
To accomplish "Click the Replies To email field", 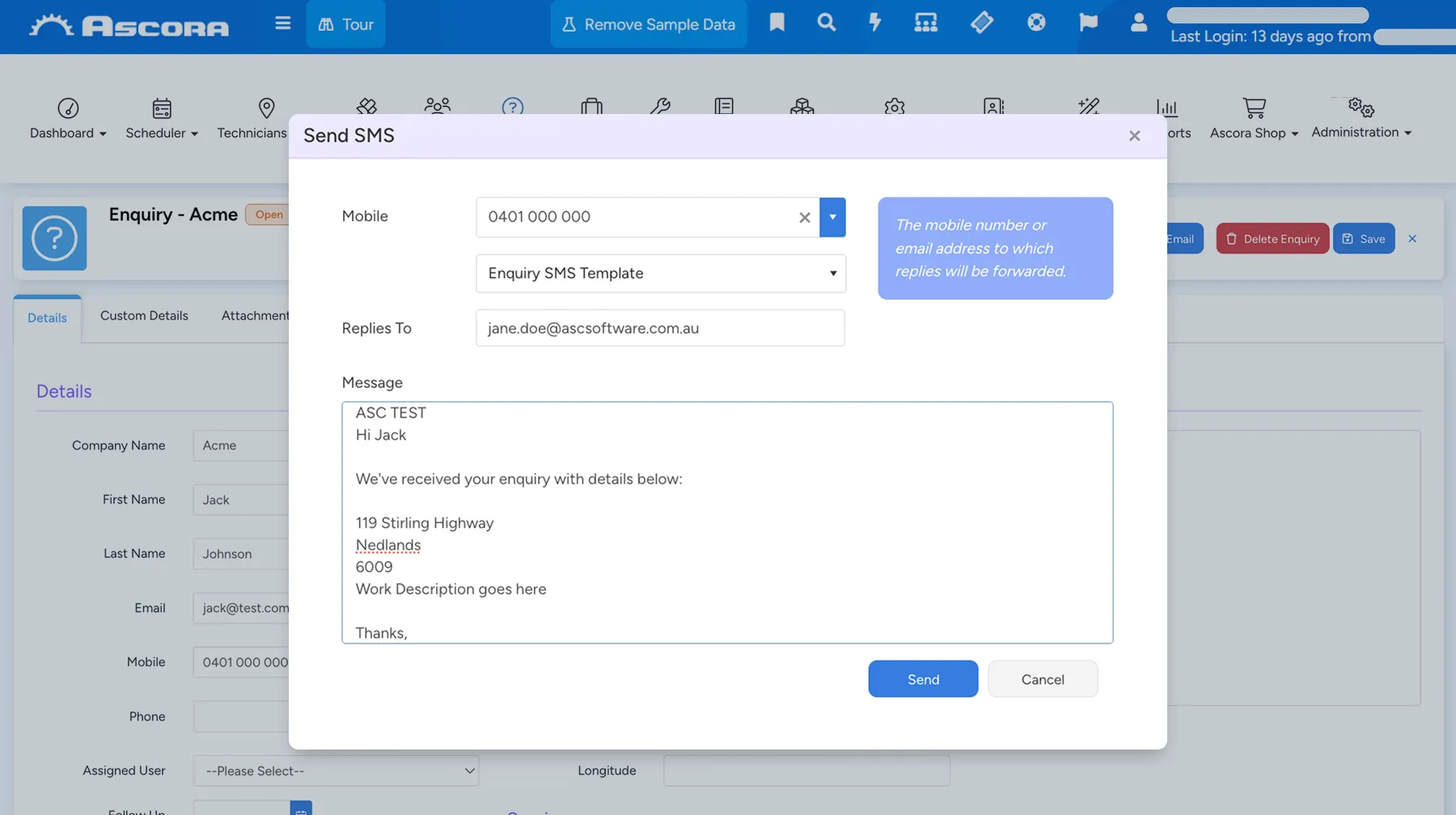I will tap(660, 328).
